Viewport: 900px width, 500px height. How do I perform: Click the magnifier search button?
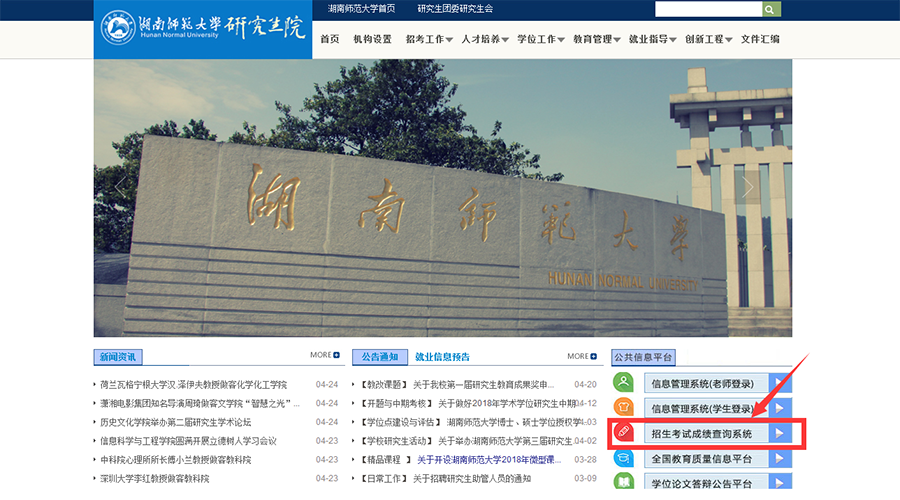point(771,9)
